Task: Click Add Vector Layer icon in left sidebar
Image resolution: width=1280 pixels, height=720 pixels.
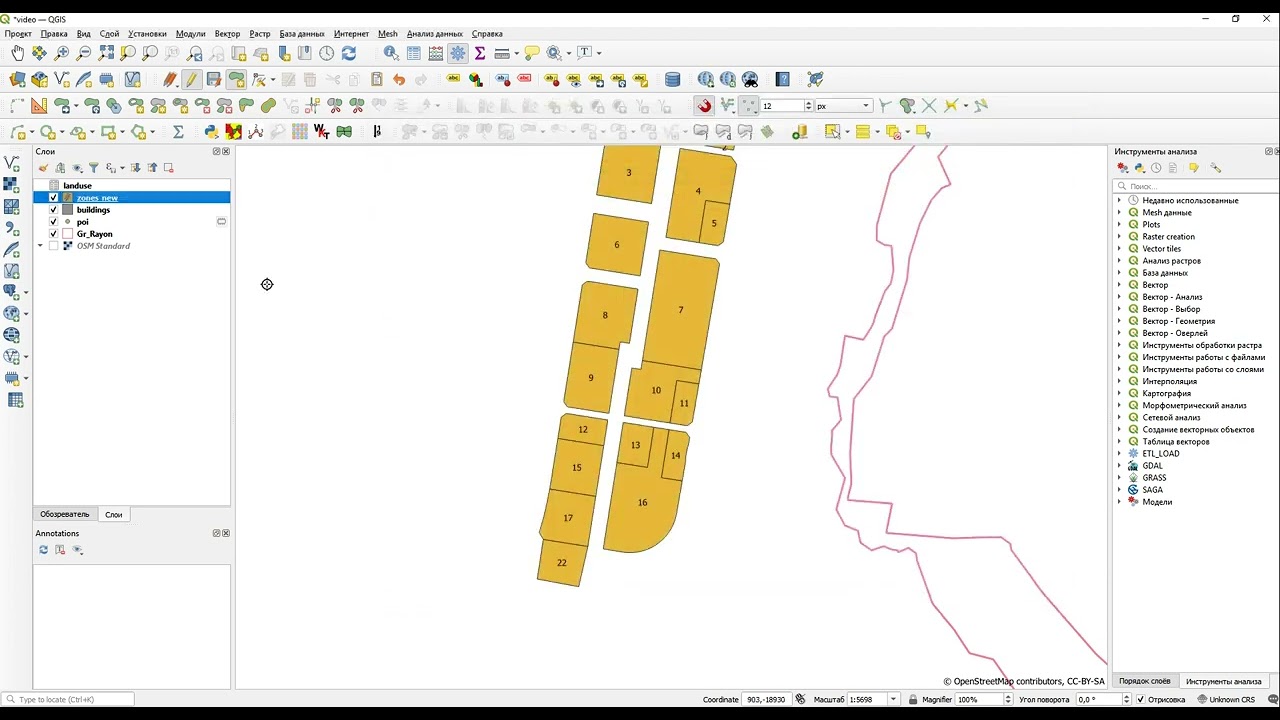Action: click(x=12, y=163)
